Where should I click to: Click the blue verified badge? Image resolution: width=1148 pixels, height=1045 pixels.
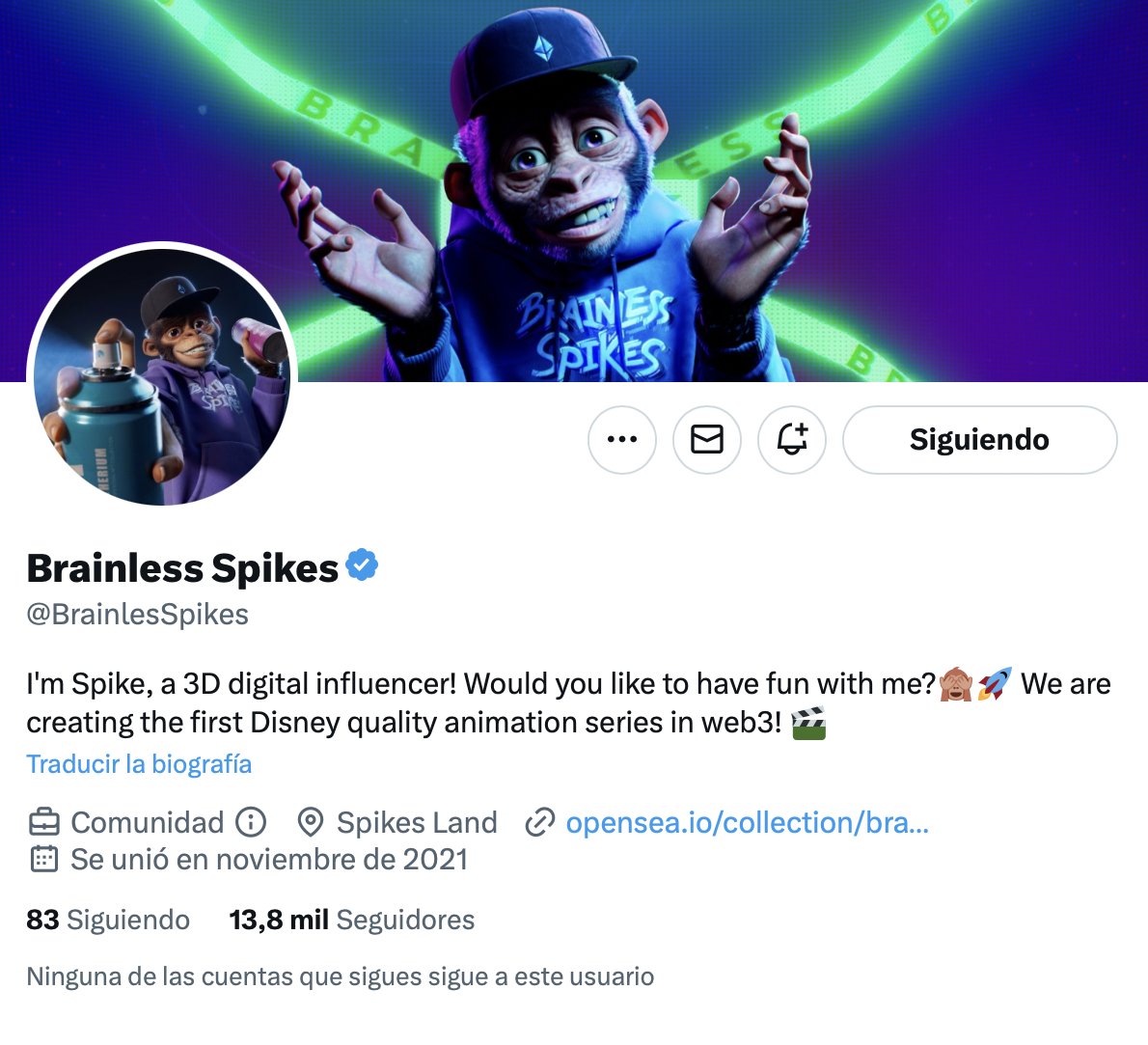click(362, 564)
